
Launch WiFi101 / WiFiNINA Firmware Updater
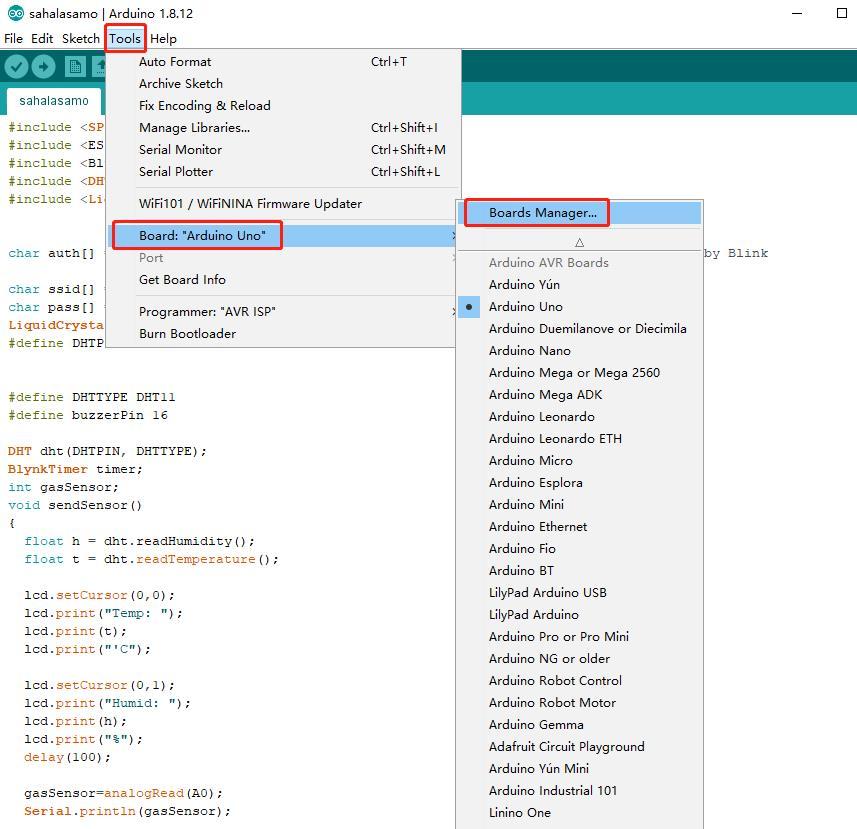tap(283, 204)
